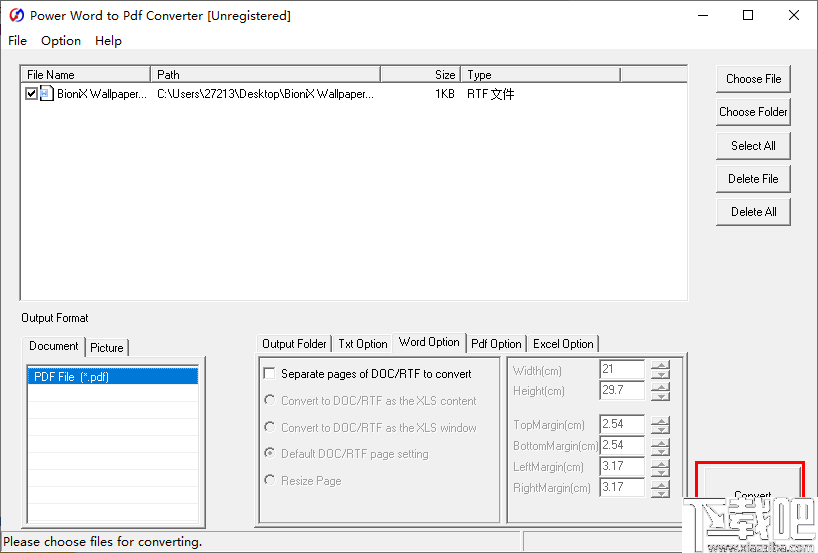Click the TopMargin(cm) input field
This screenshot has height=553, width=818.
coord(622,424)
